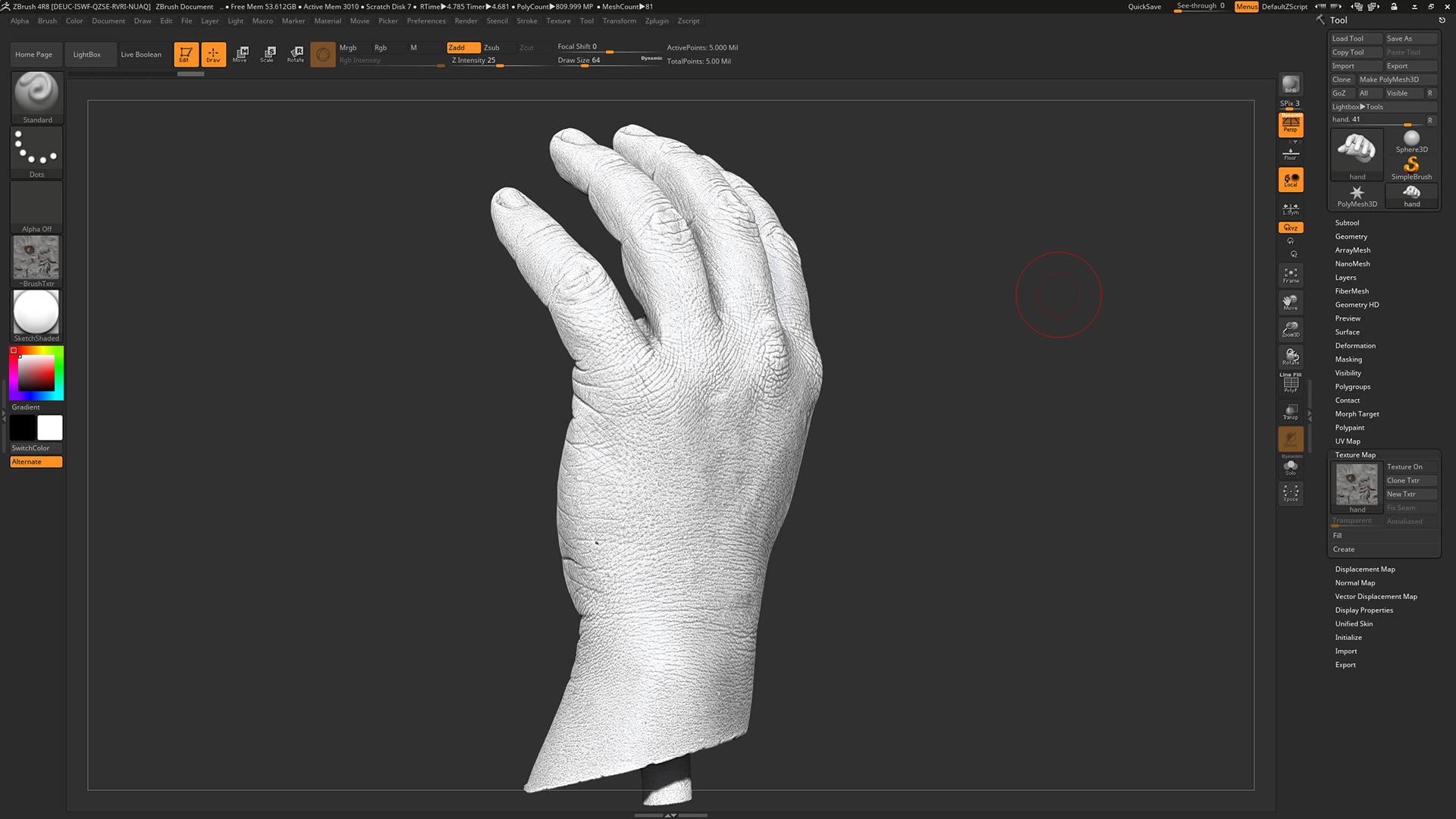Viewport: 1456px width, 819px height.
Task: Toggle Persp perspective mode
Action: click(1291, 125)
